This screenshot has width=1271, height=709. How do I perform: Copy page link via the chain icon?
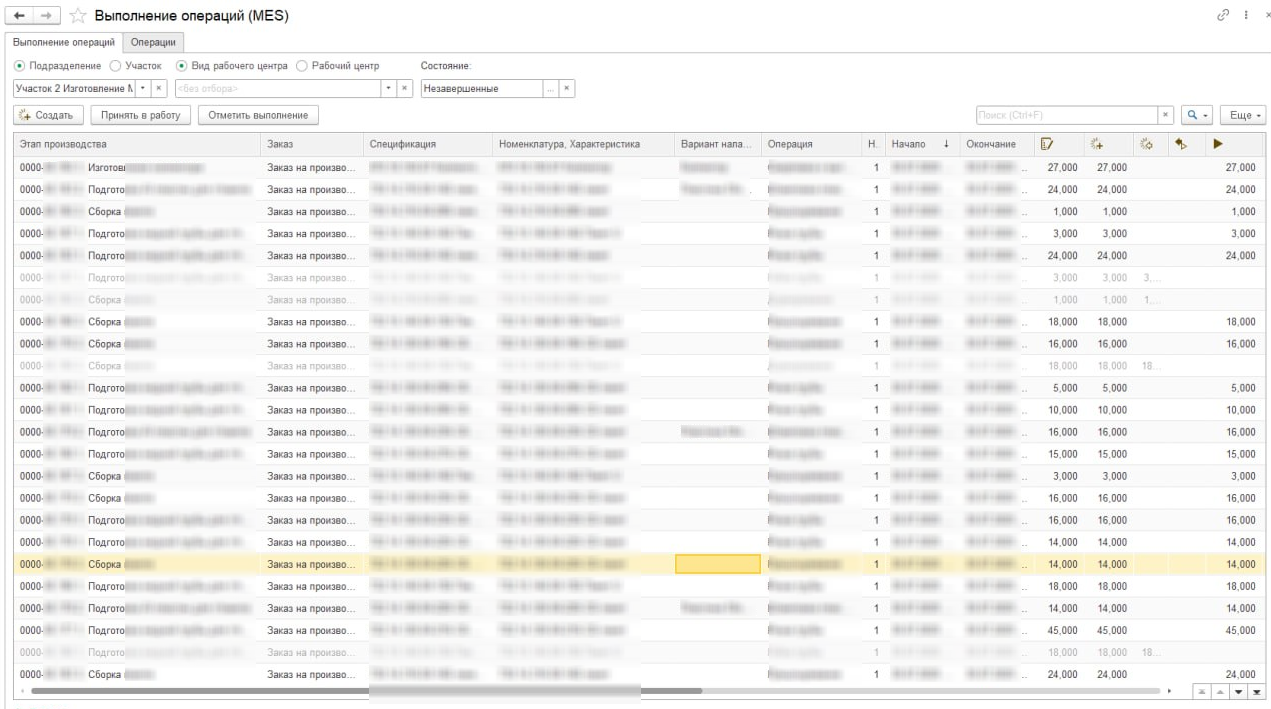[1219, 15]
